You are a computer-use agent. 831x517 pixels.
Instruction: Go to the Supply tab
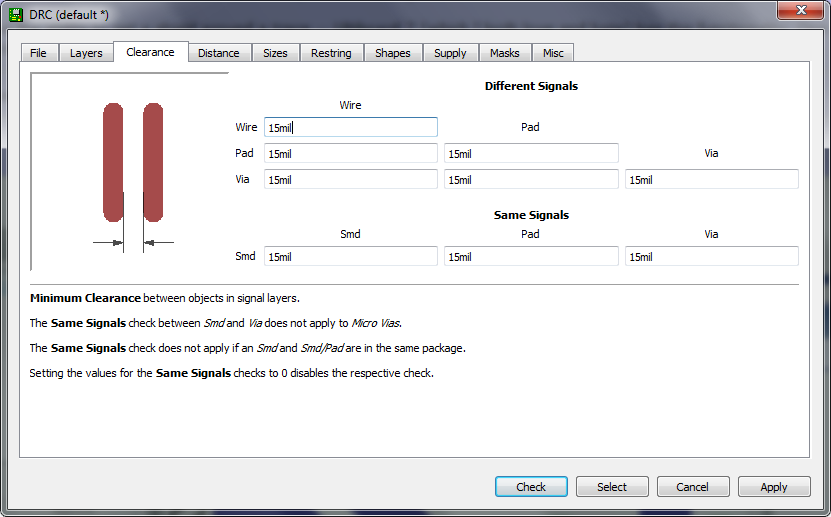click(x=450, y=53)
